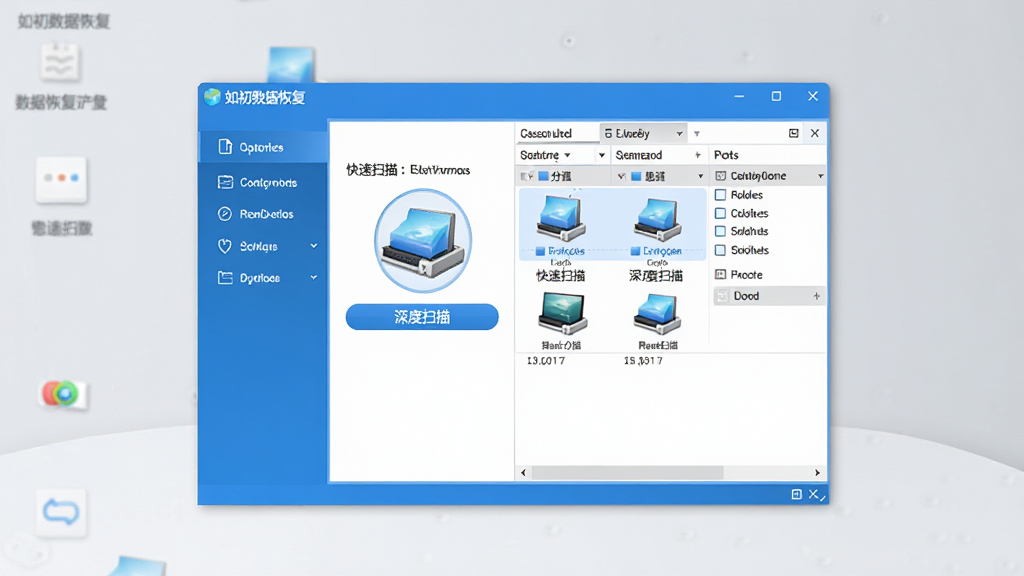
Task: Click the scrollbar's right arrow
Action: [817, 472]
